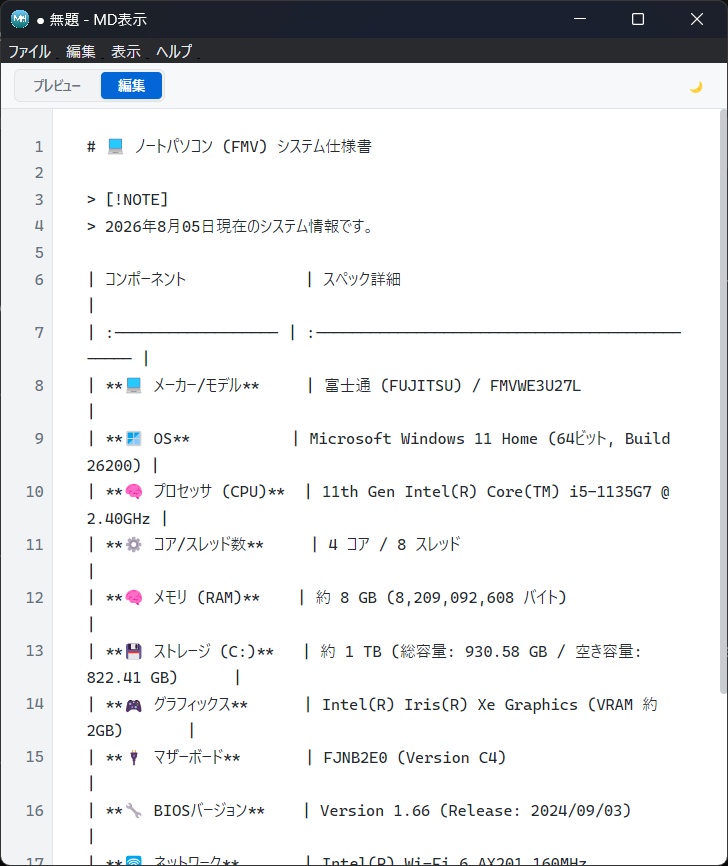Screen dimensions: 728x866
Task: Toggle dark mode with the moon icon
Action: [x=696, y=87]
